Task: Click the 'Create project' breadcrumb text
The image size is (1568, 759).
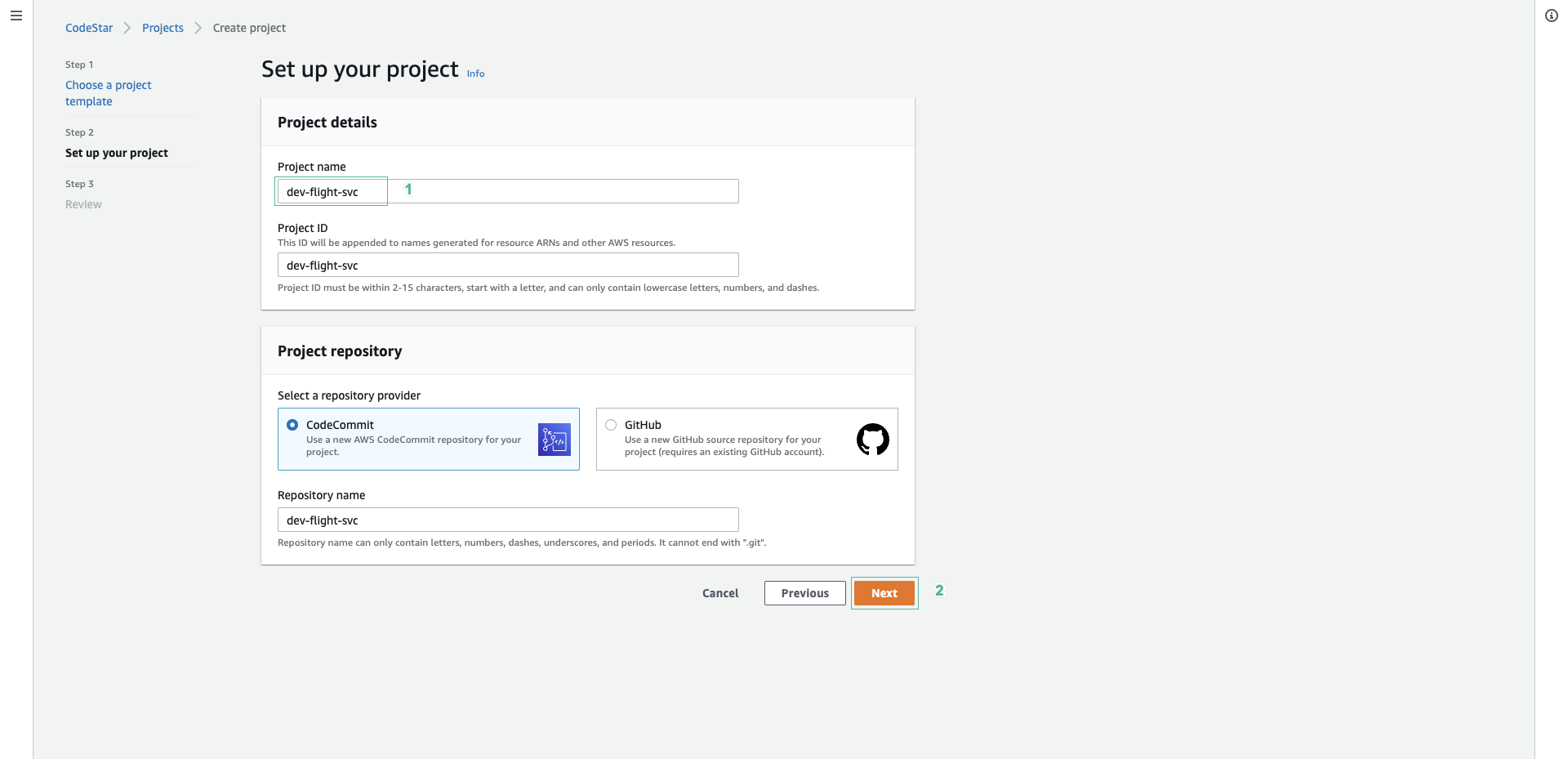Action: click(x=249, y=28)
